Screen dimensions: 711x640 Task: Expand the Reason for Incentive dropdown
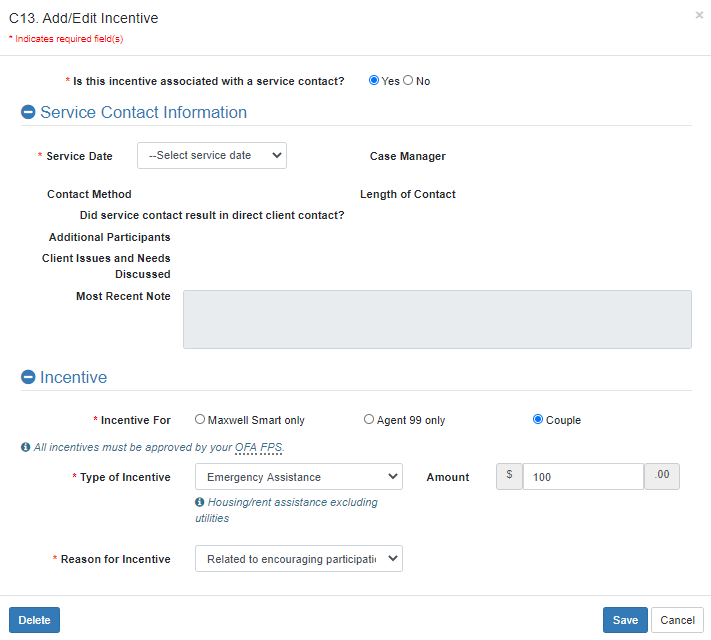pos(298,559)
